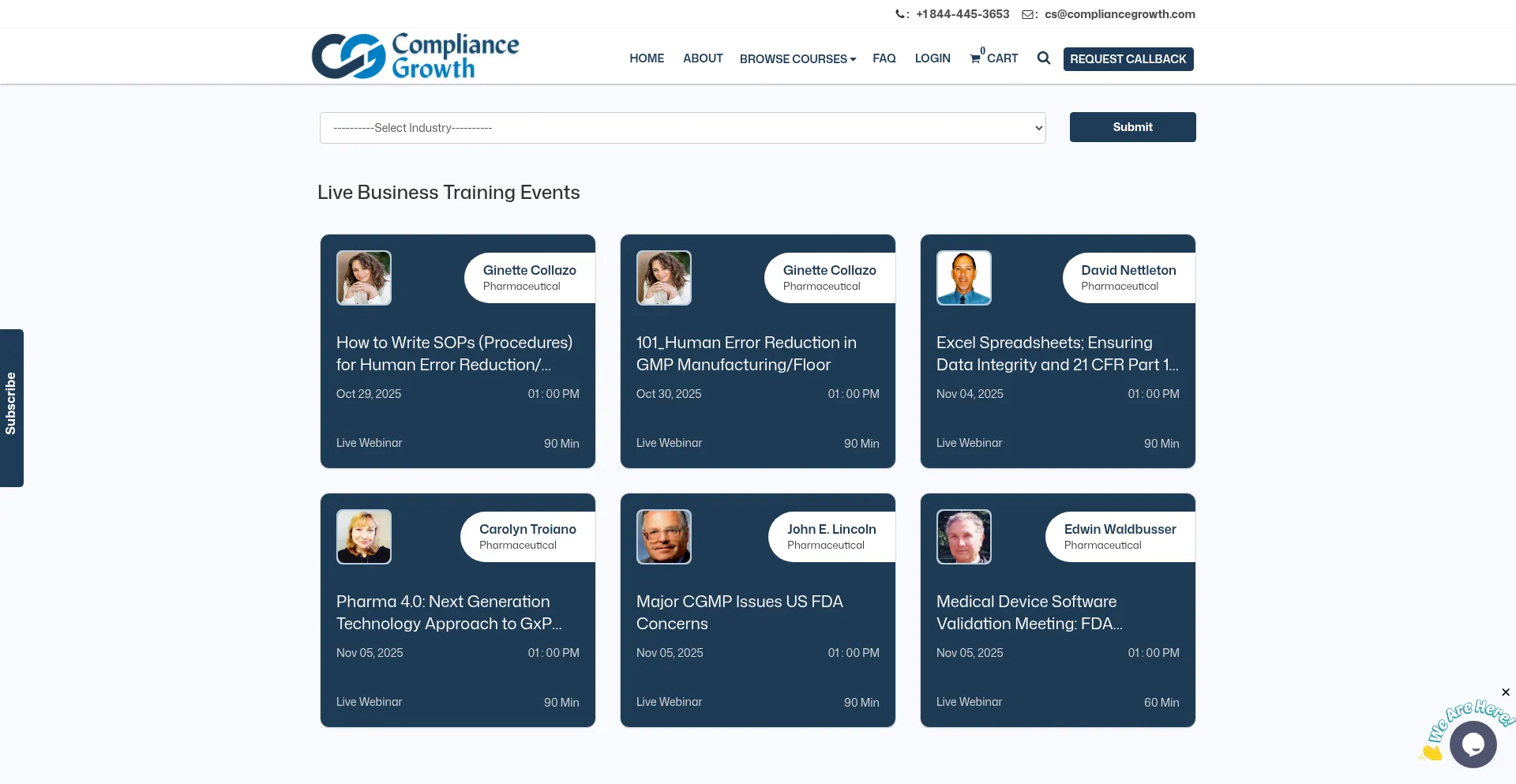The image size is (1516, 784).
Task: Open the About page
Action: coord(702,58)
